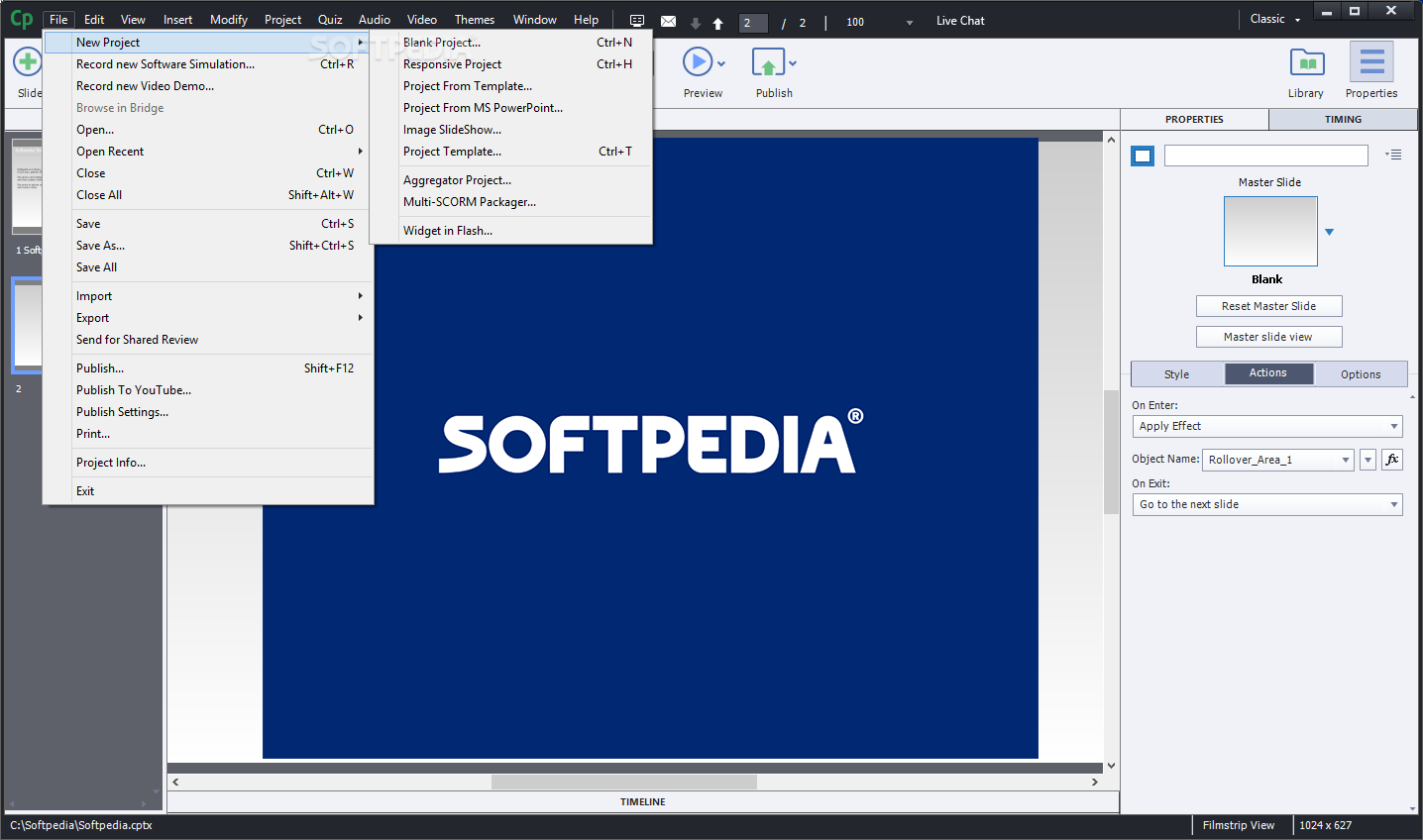The image size is (1423, 840).
Task: Click the Timeline panel bar
Action: point(642,801)
